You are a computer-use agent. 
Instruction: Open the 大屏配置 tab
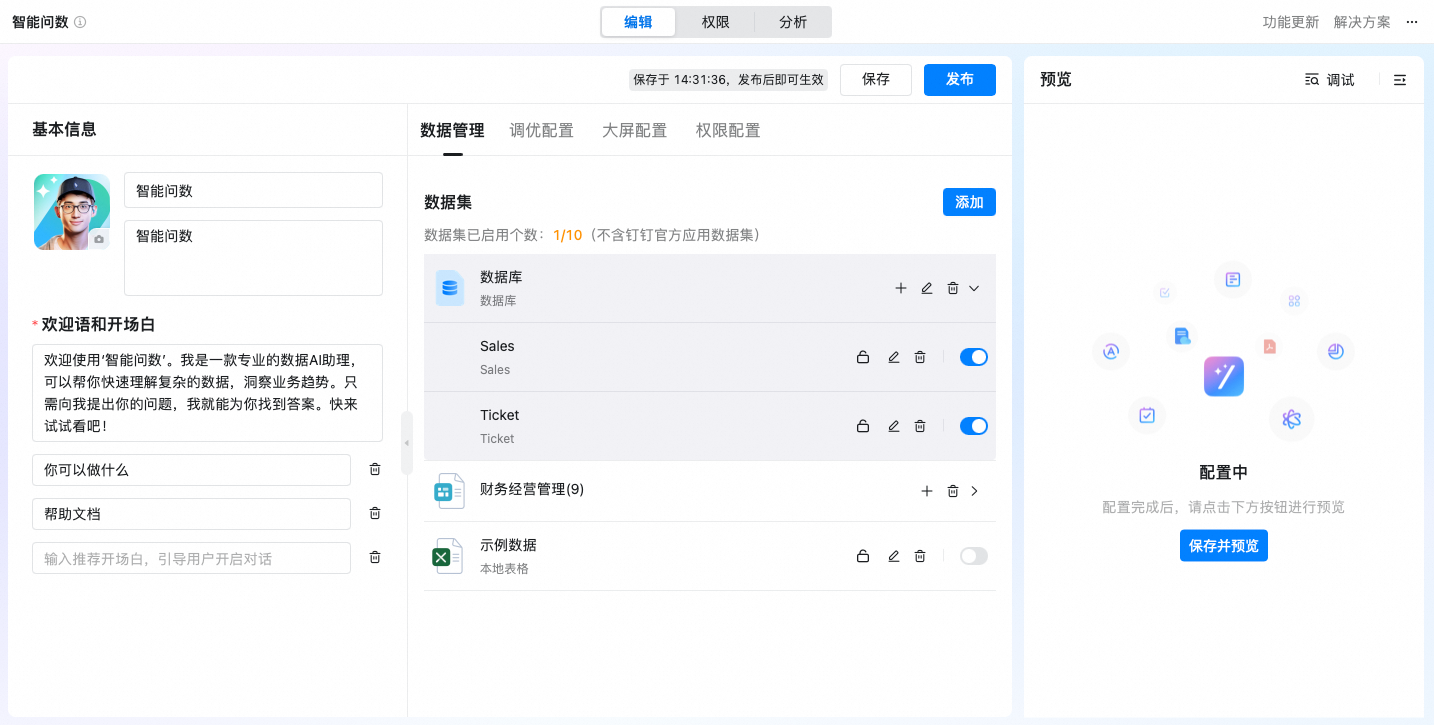[635, 130]
